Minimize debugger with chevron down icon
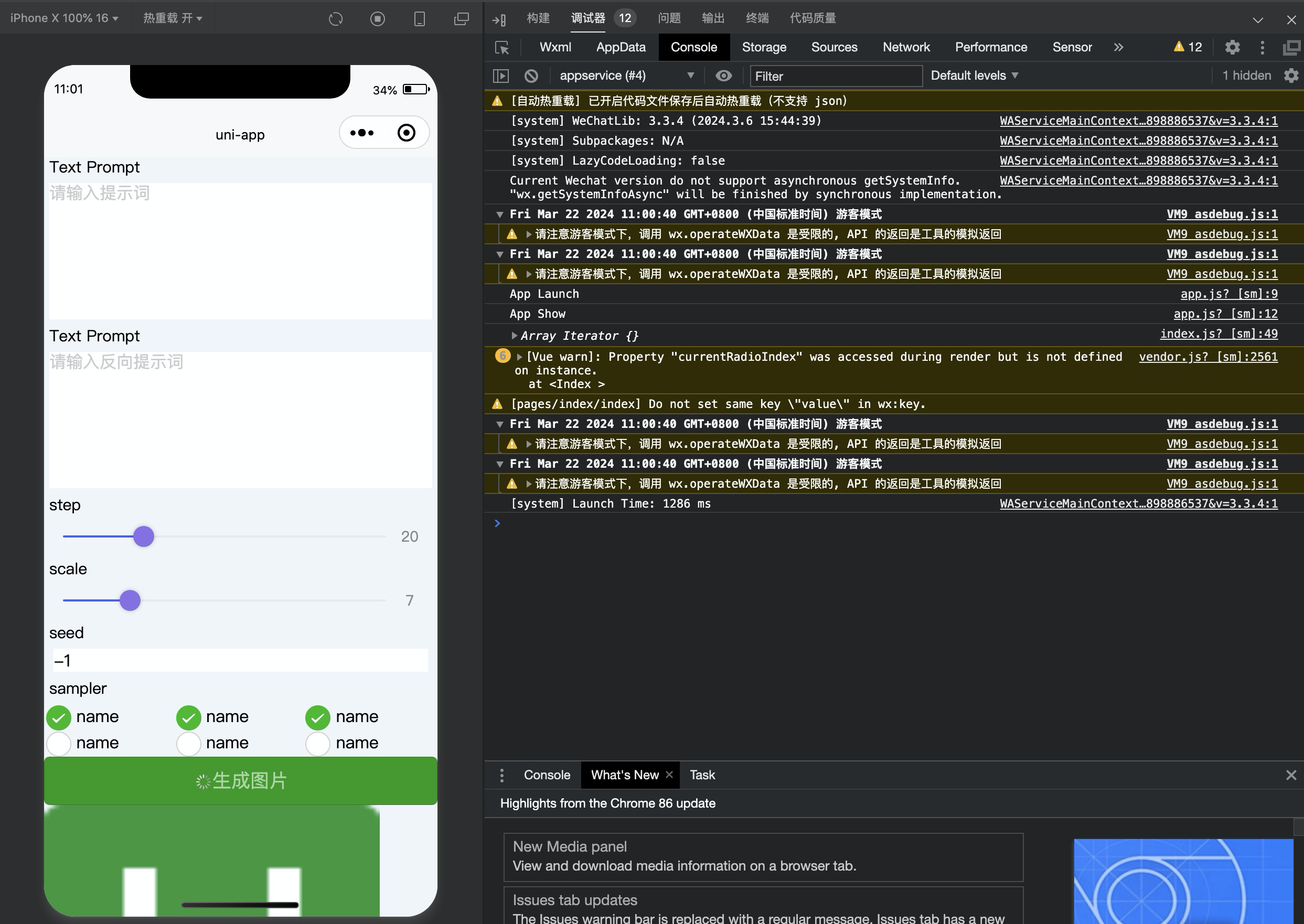1304x924 pixels. (1257, 20)
